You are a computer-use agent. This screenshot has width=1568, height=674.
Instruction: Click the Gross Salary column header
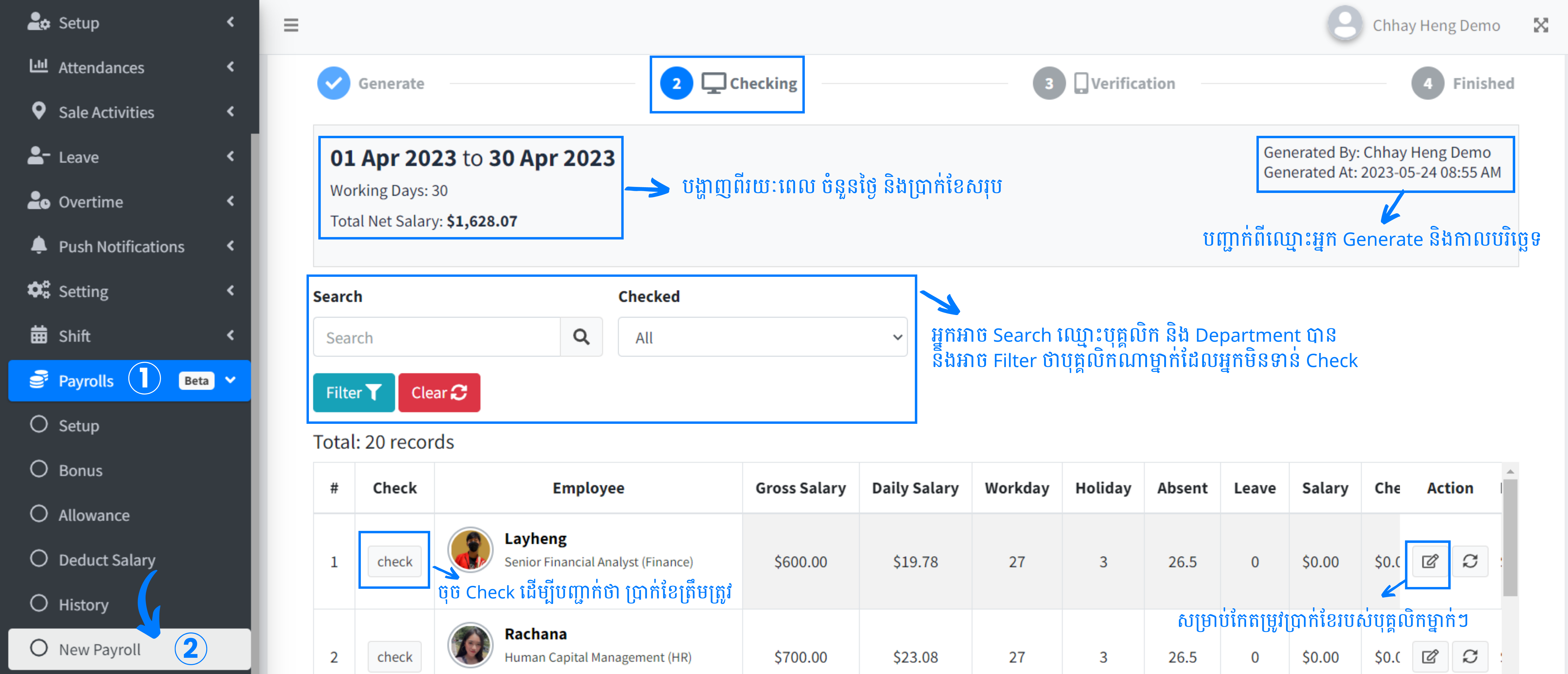point(800,488)
